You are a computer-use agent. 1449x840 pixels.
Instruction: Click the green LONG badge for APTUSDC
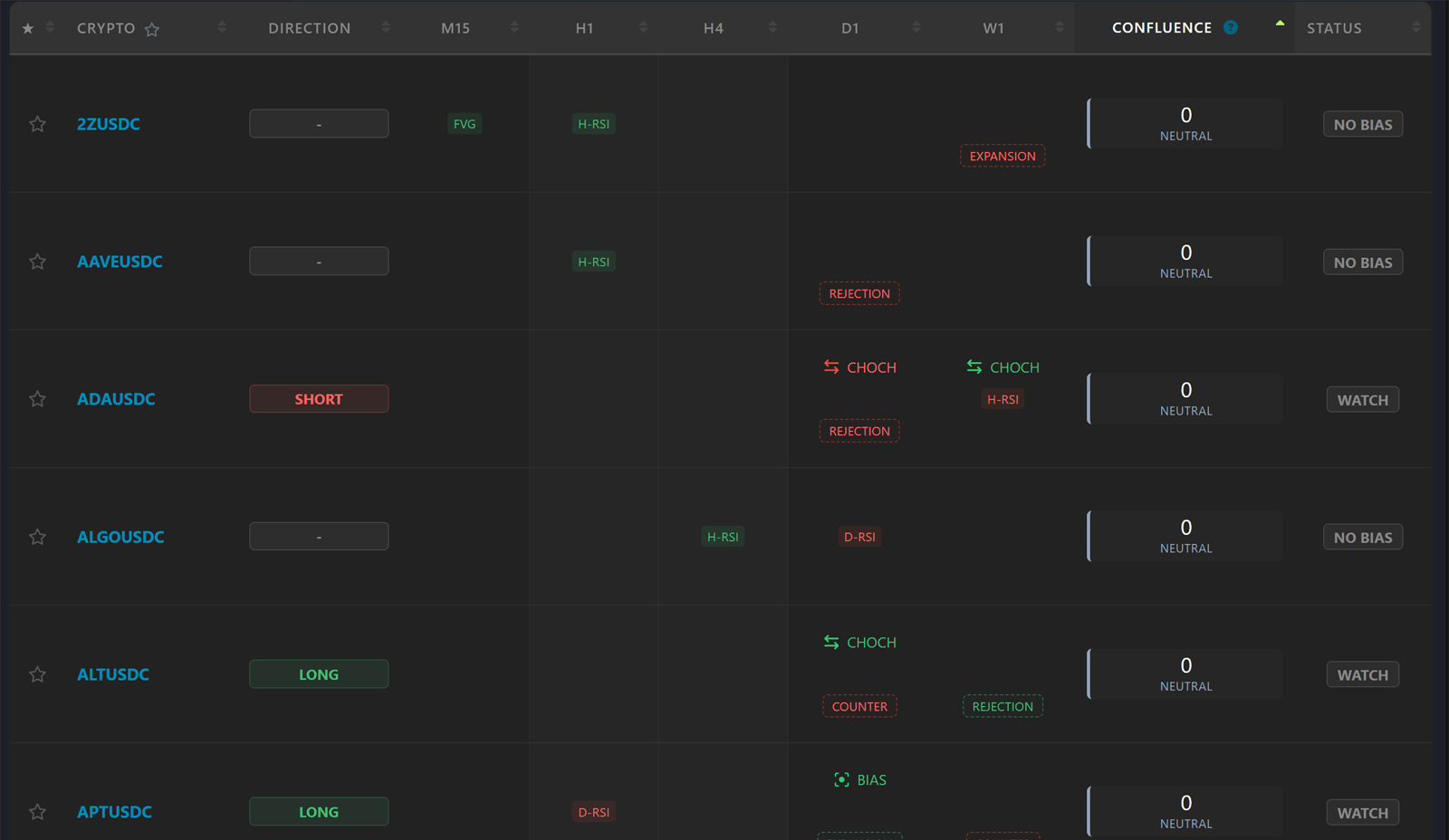pos(319,812)
